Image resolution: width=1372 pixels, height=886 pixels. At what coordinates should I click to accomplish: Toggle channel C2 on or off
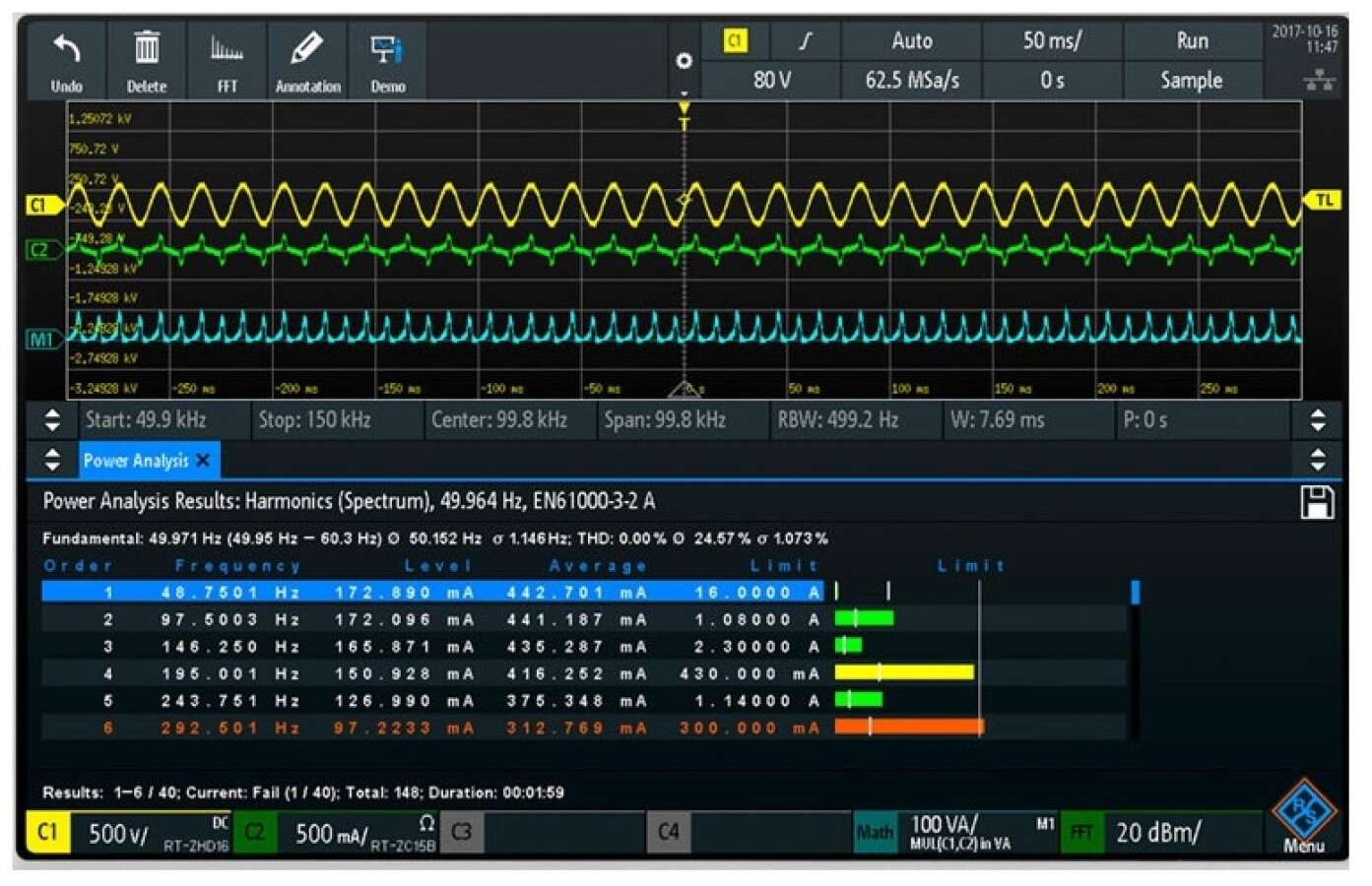(x=255, y=832)
